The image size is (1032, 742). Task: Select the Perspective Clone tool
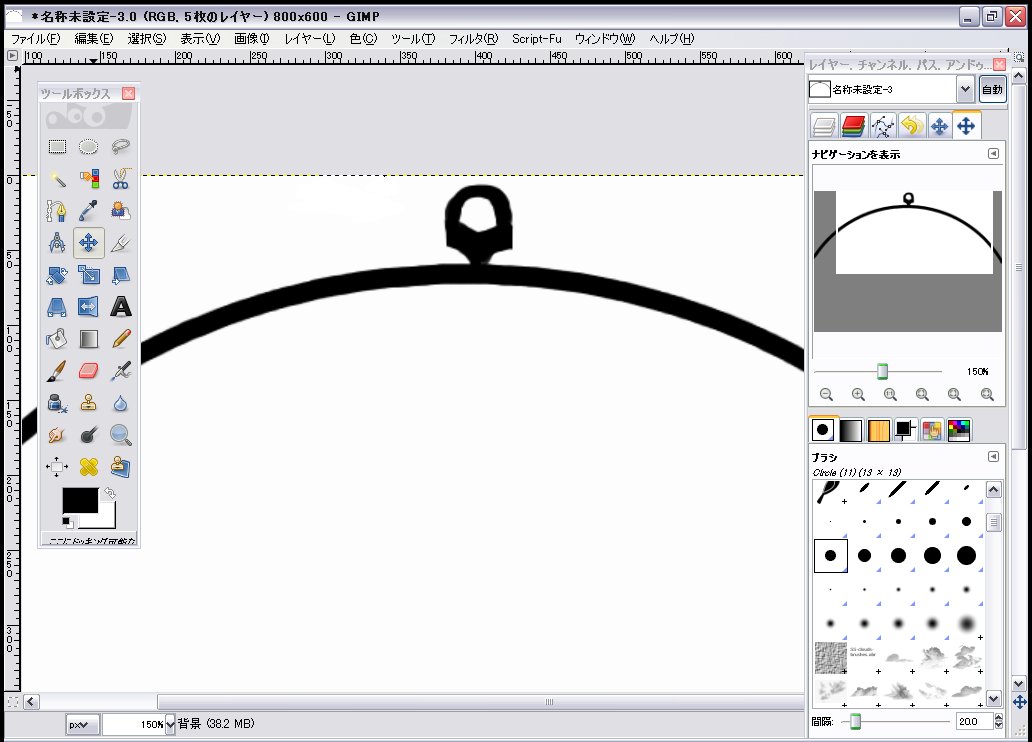point(120,467)
